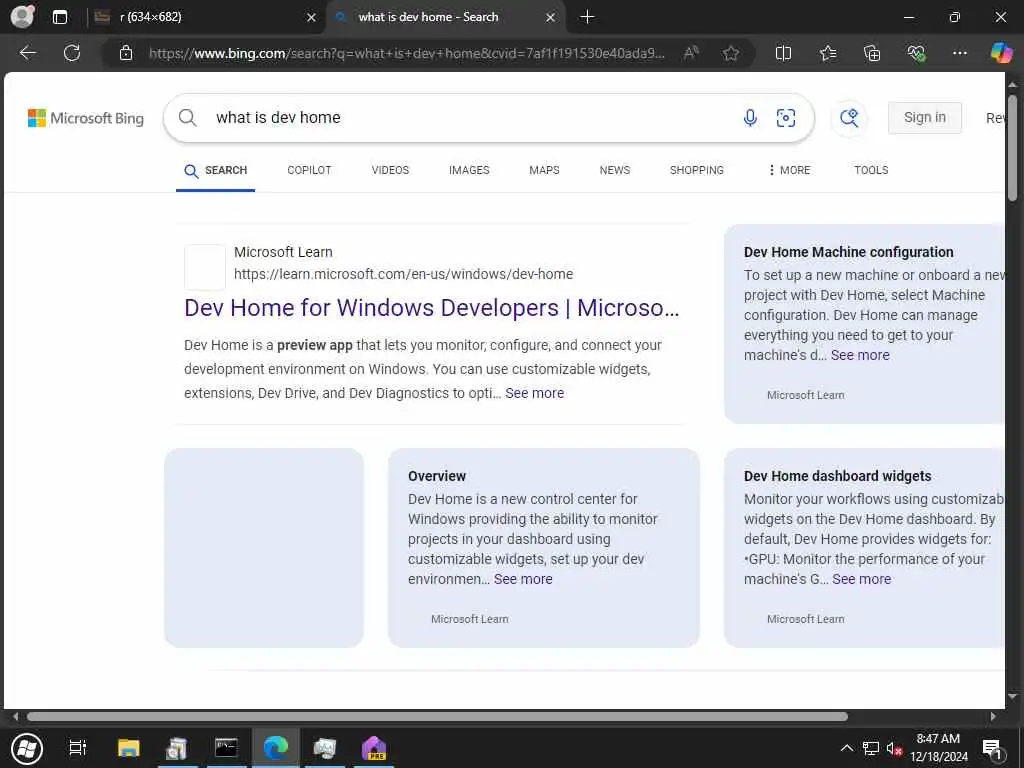Viewport: 1024px width, 768px height.
Task: Open the tab actions menu icon
Action: [60, 17]
